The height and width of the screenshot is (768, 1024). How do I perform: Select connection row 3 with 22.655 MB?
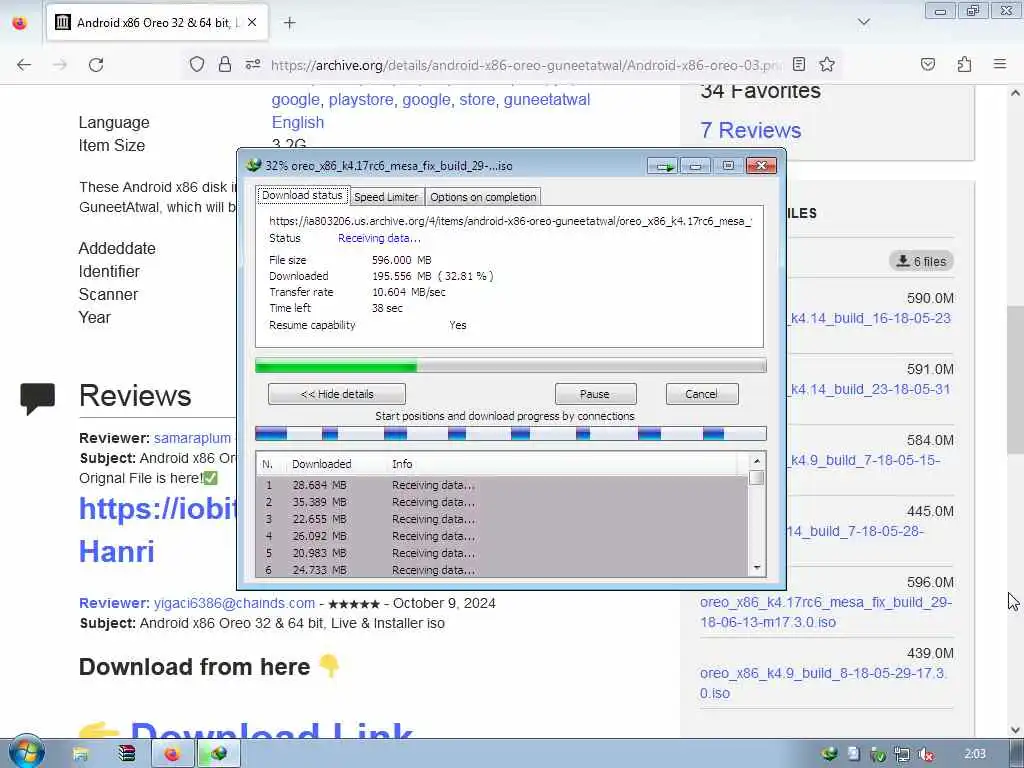(x=502, y=519)
